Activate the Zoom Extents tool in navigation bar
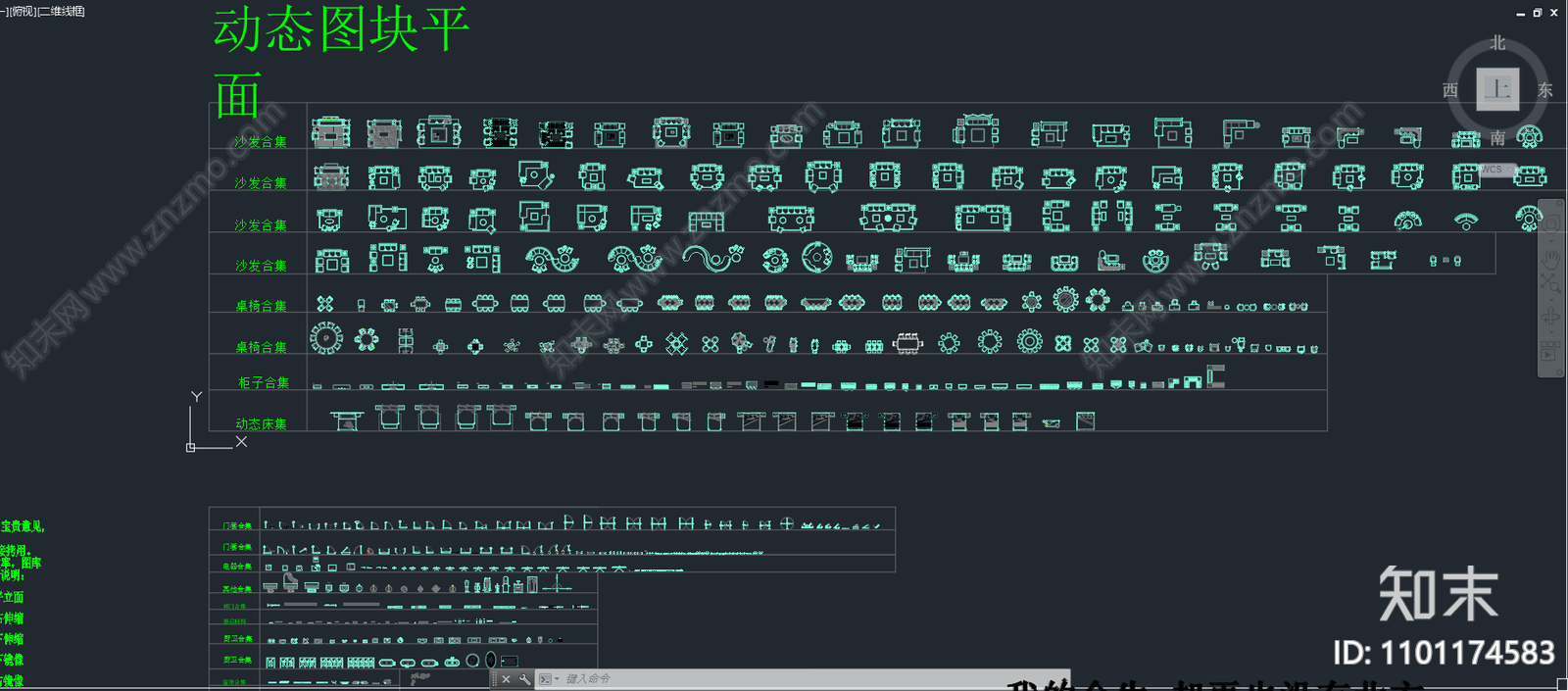Viewport: 1568px width, 691px height. (1550, 285)
